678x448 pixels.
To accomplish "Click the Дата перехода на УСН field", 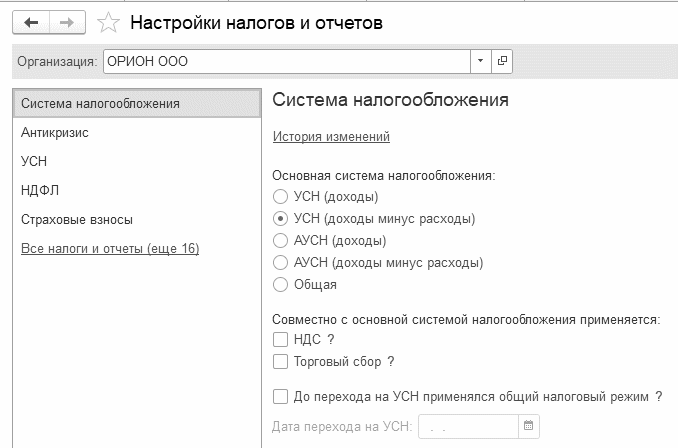I will point(467,427).
